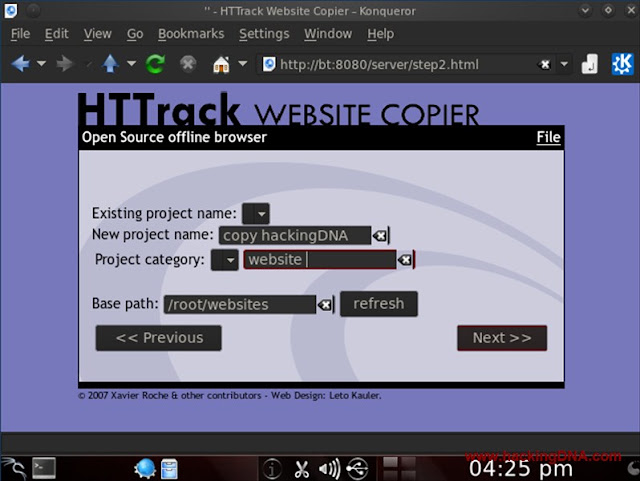
Task: Clear the Project category field
Action: point(405,260)
